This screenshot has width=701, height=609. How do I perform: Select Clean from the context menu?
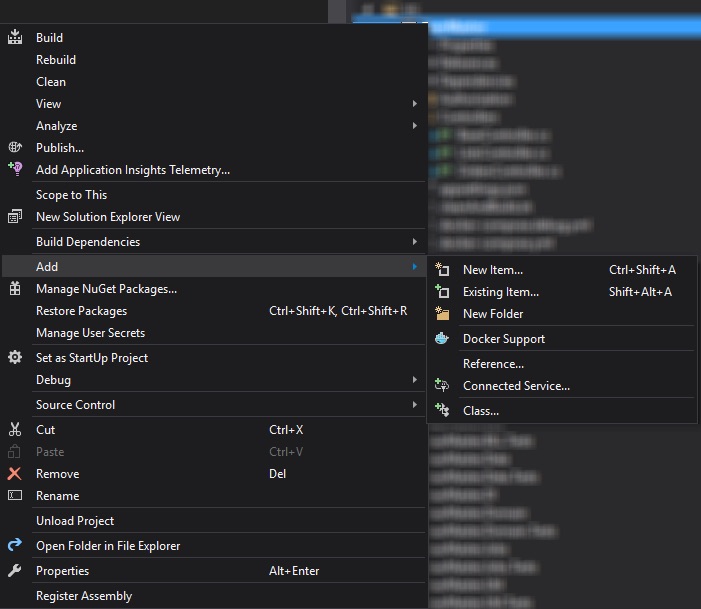coord(214,81)
